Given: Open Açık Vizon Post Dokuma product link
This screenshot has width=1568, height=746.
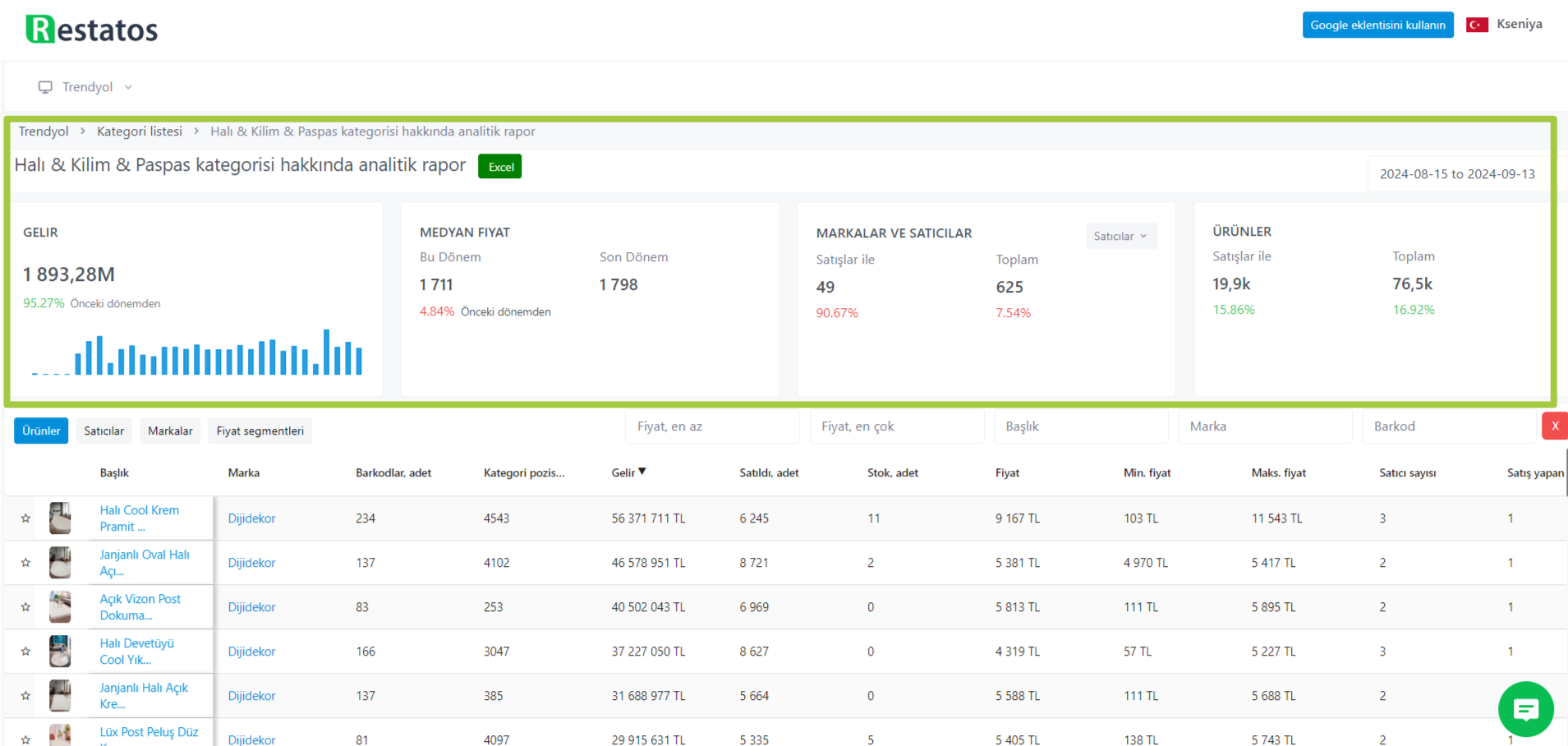Looking at the screenshot, I should click(140, 607).
